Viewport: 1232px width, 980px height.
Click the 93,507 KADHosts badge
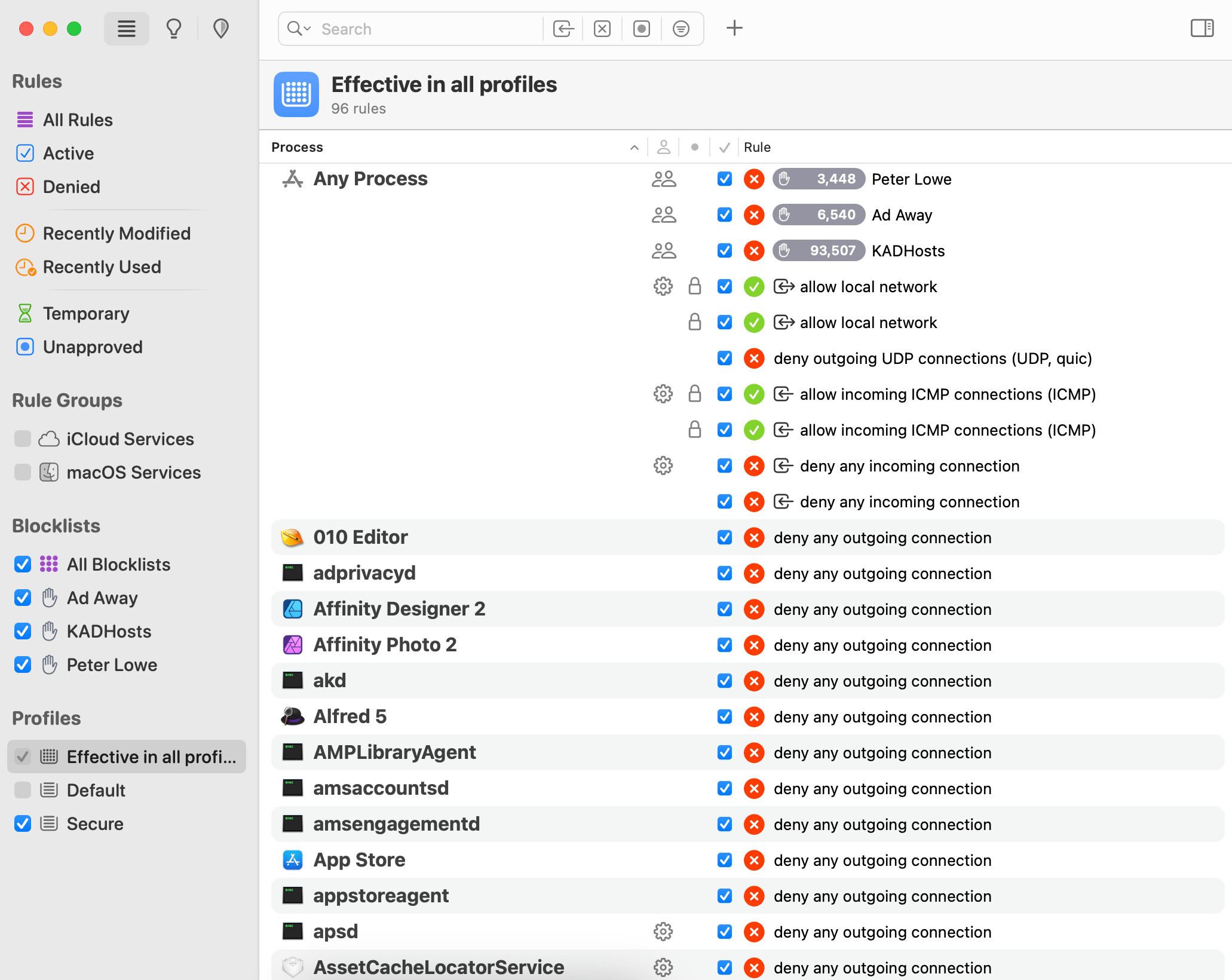coord(819,251)
